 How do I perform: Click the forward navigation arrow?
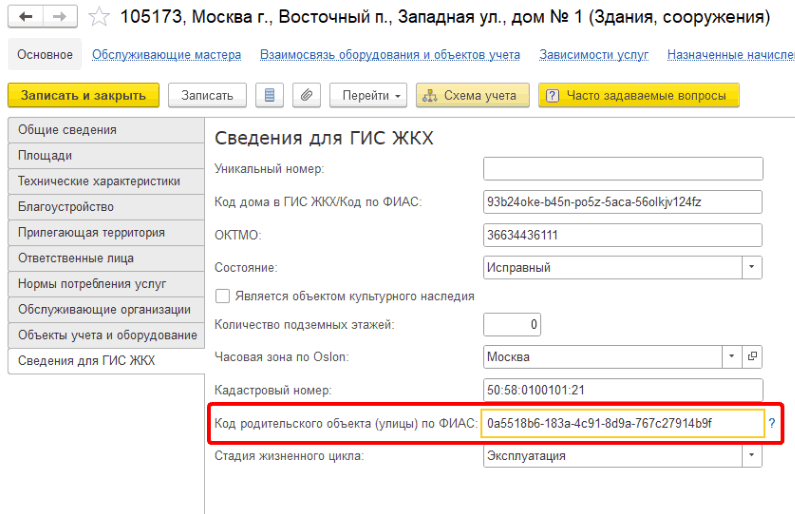(x=60, y=17)
